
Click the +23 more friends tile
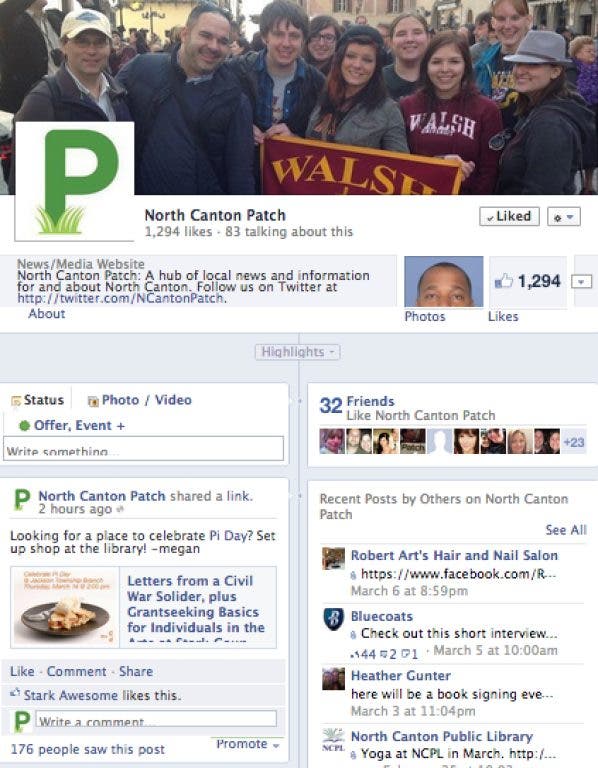tap(574, 442)
